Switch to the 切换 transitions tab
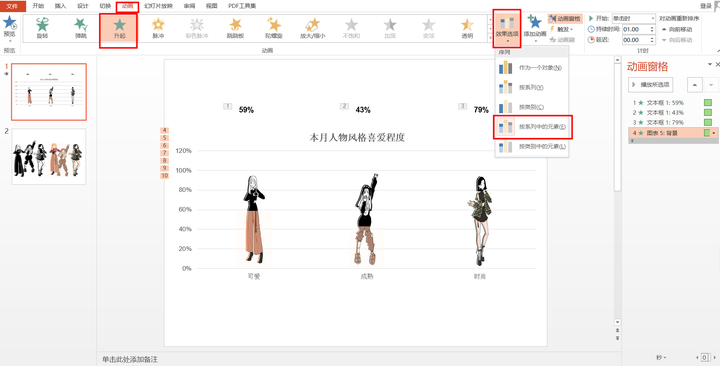Image resolution: width=720 pixels, height=366 pixels. click(105, 6)
